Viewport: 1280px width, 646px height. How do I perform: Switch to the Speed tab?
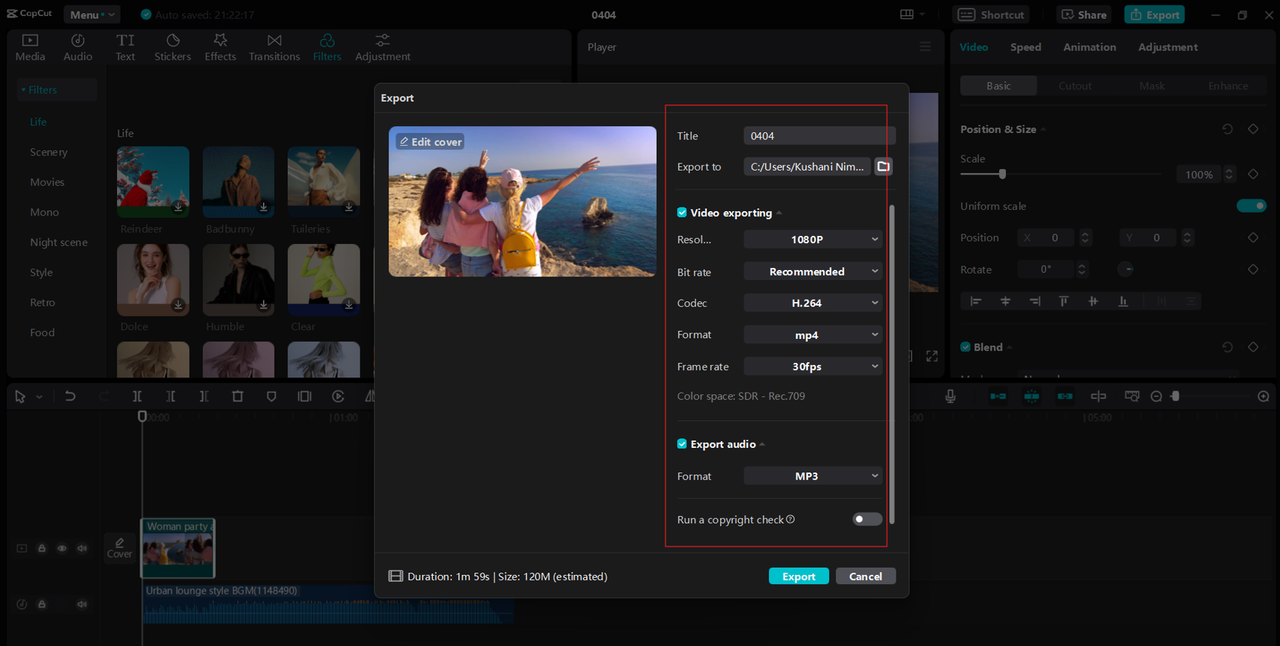point(1025,47)
